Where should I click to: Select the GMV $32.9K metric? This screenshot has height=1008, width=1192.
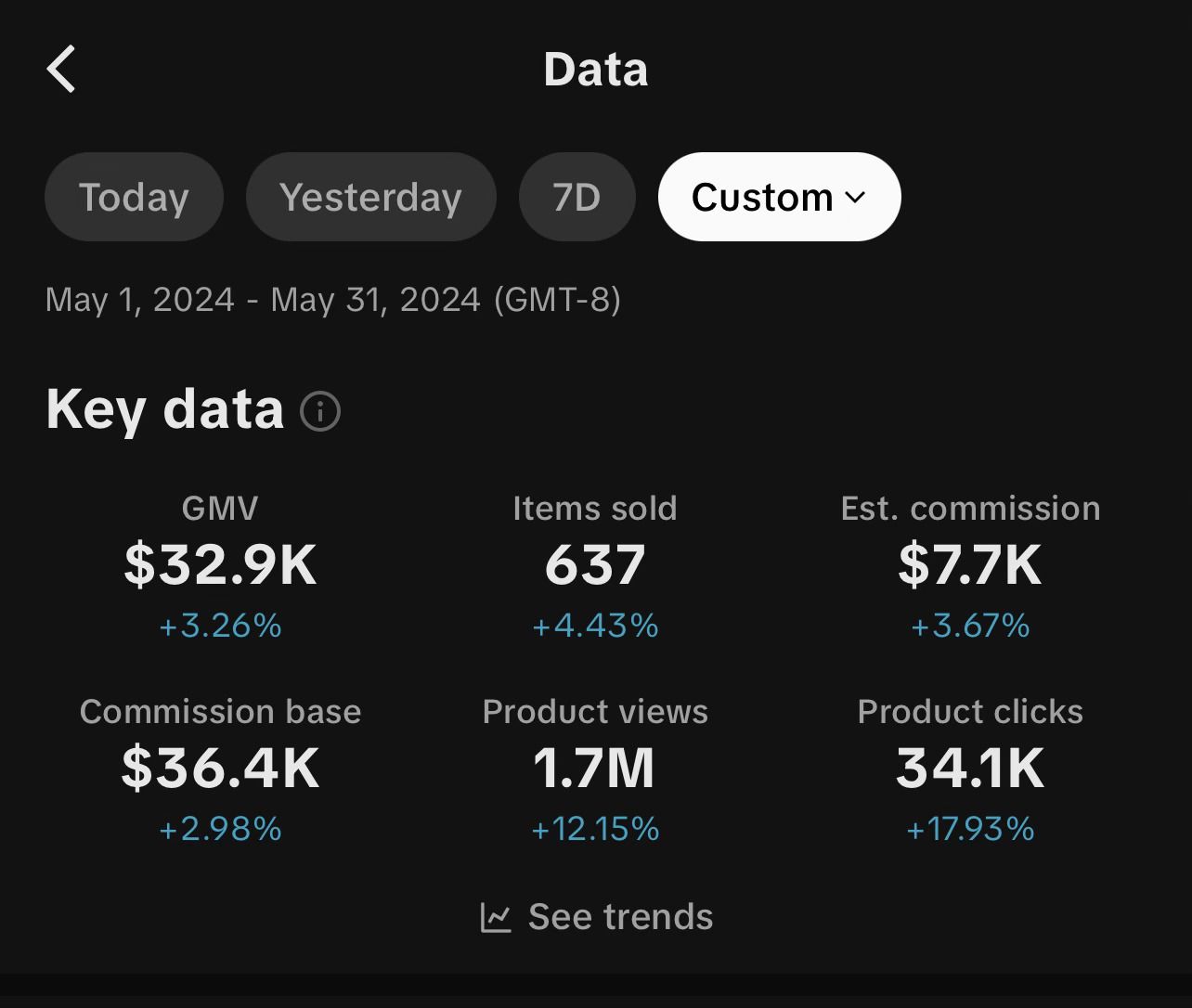tap(220, 564)
